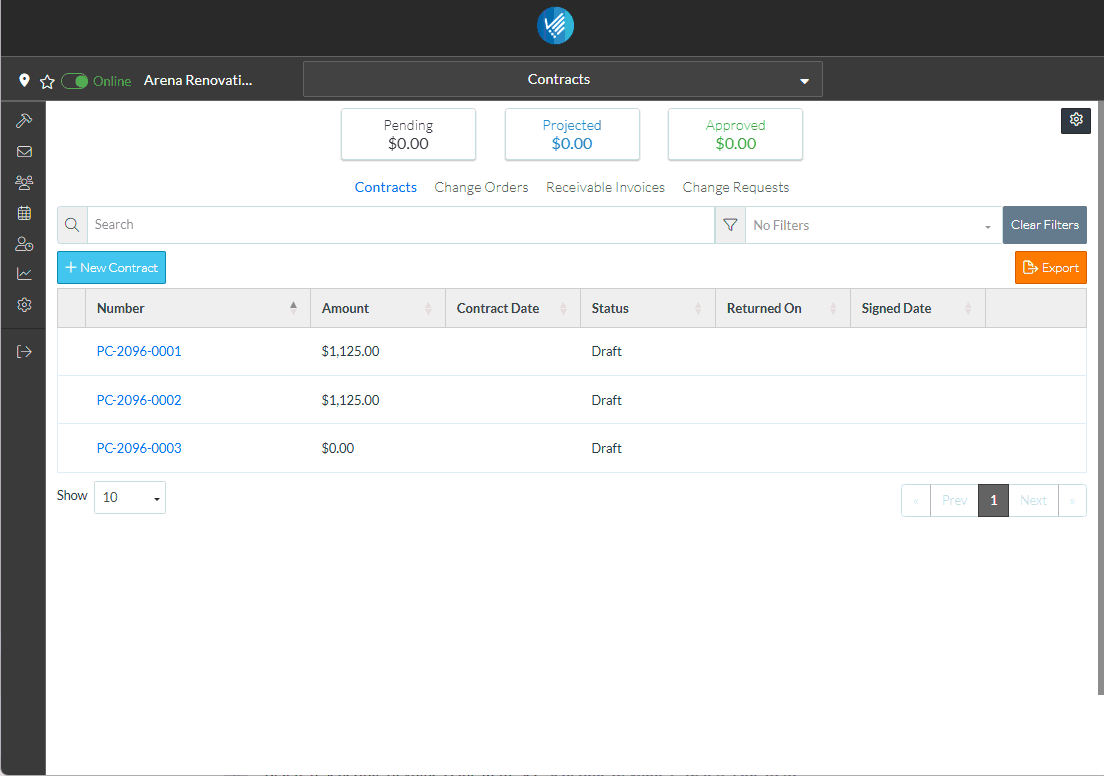Open the line chart reports sidebar icon

coord(24,274)
